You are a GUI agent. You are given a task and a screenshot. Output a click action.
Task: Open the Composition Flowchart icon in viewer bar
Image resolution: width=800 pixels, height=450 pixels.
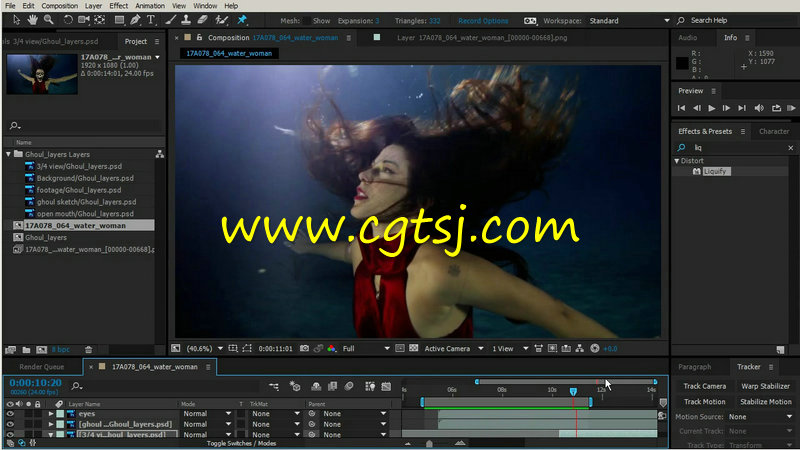click(580, 348)
